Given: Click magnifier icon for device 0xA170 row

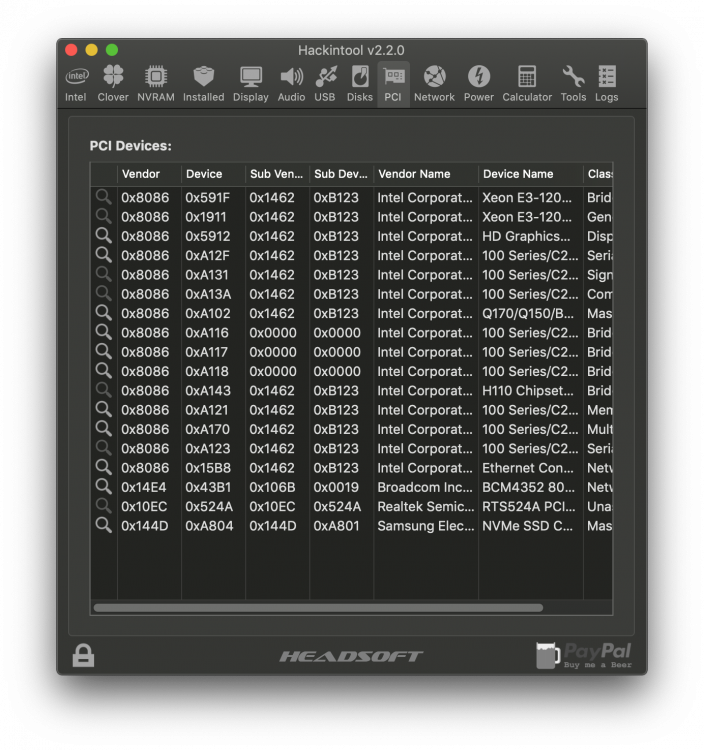Looking at the screenshot, I should (103, 428).
